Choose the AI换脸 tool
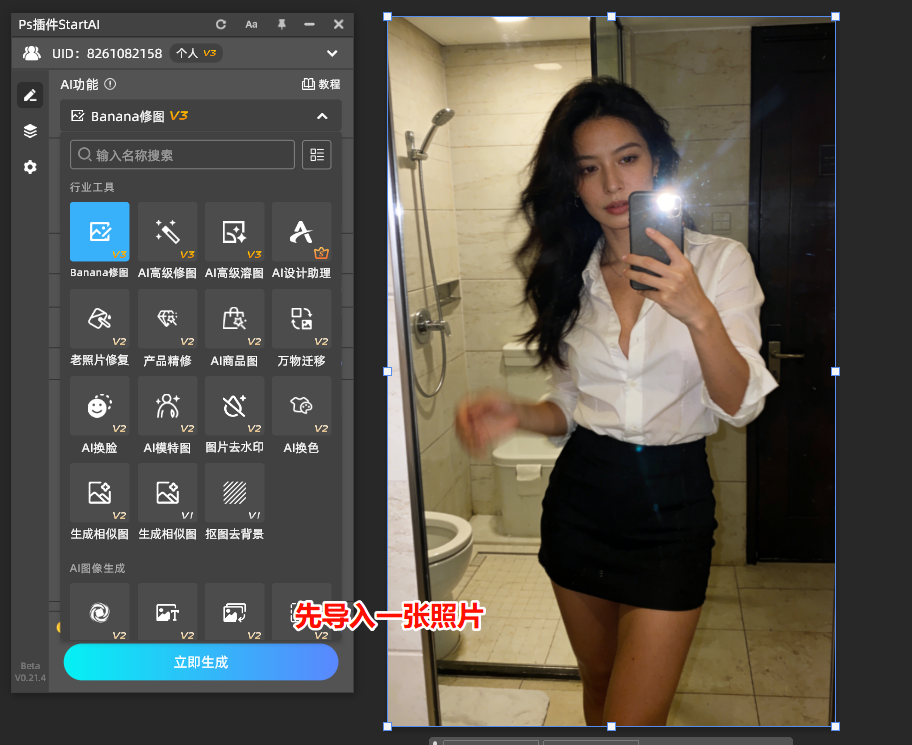Screen dimensions: 912x745 (x=99, y=406)
